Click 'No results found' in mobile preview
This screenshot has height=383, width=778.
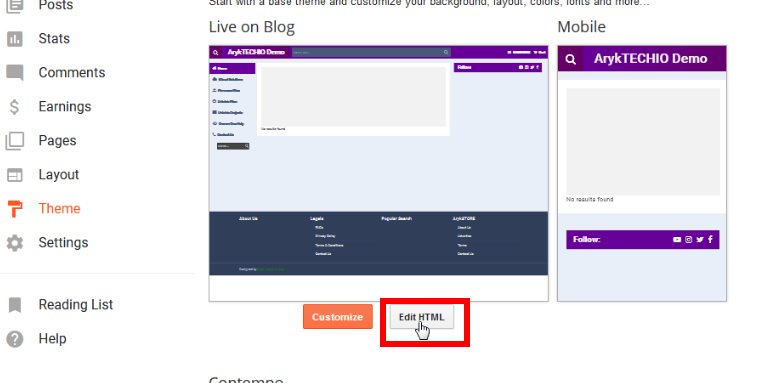589,199
